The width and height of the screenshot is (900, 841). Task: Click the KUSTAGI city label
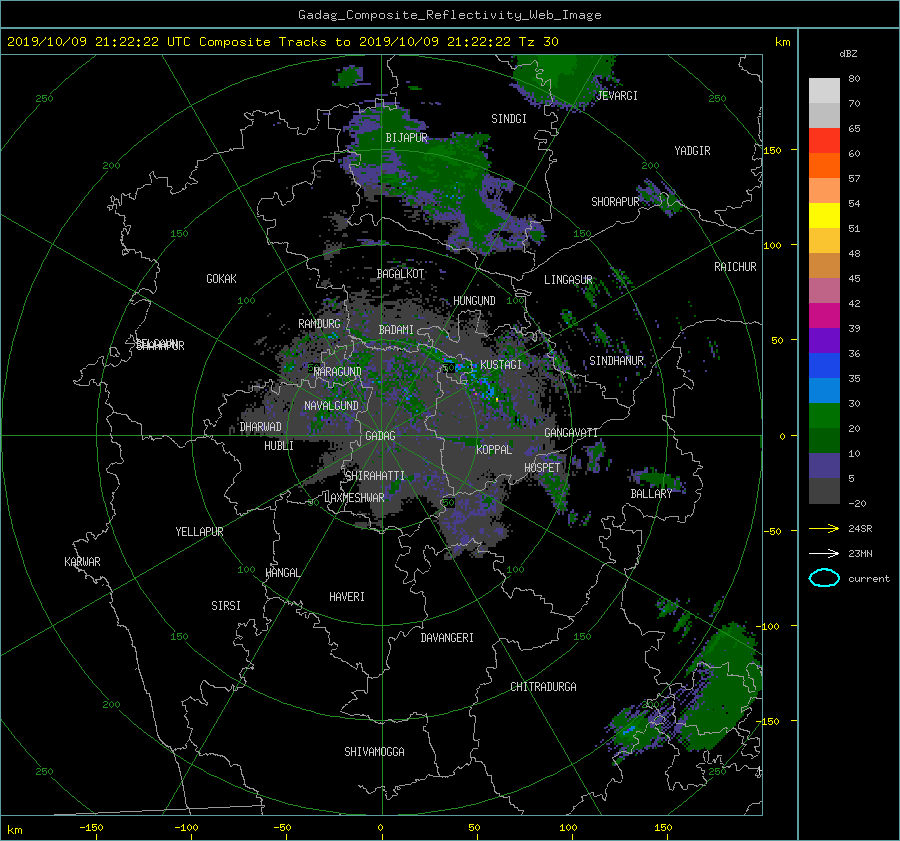tap(501, 365)
